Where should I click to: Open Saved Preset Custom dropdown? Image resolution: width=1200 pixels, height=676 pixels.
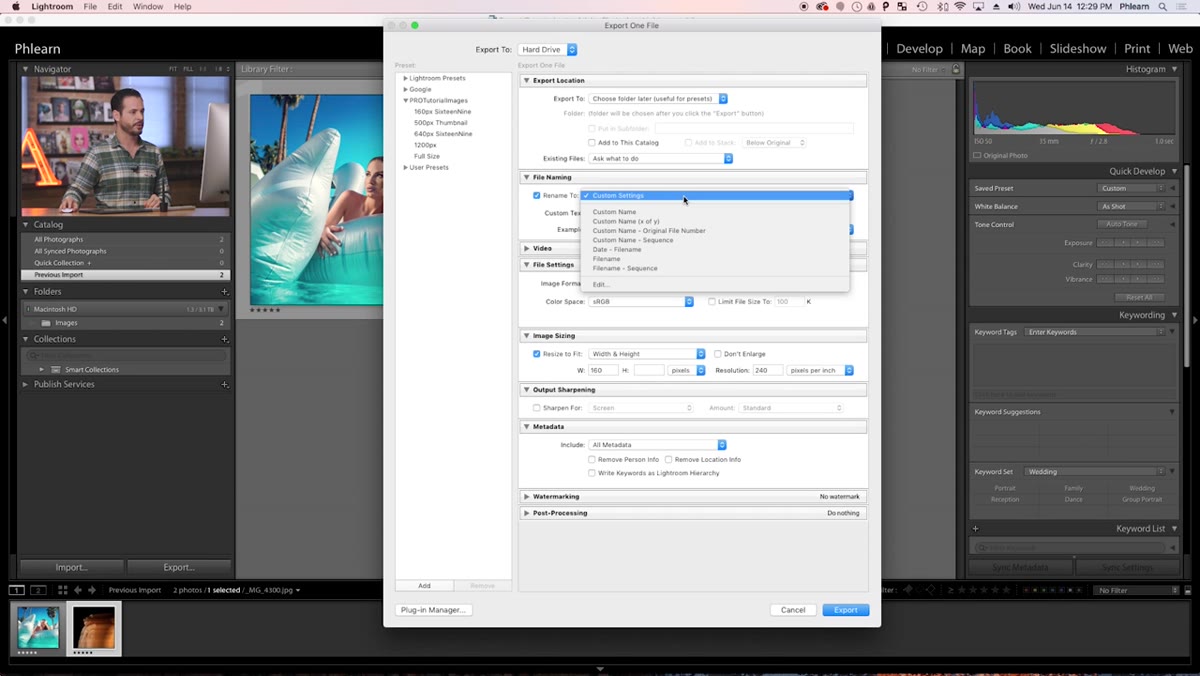(1132, 188)
